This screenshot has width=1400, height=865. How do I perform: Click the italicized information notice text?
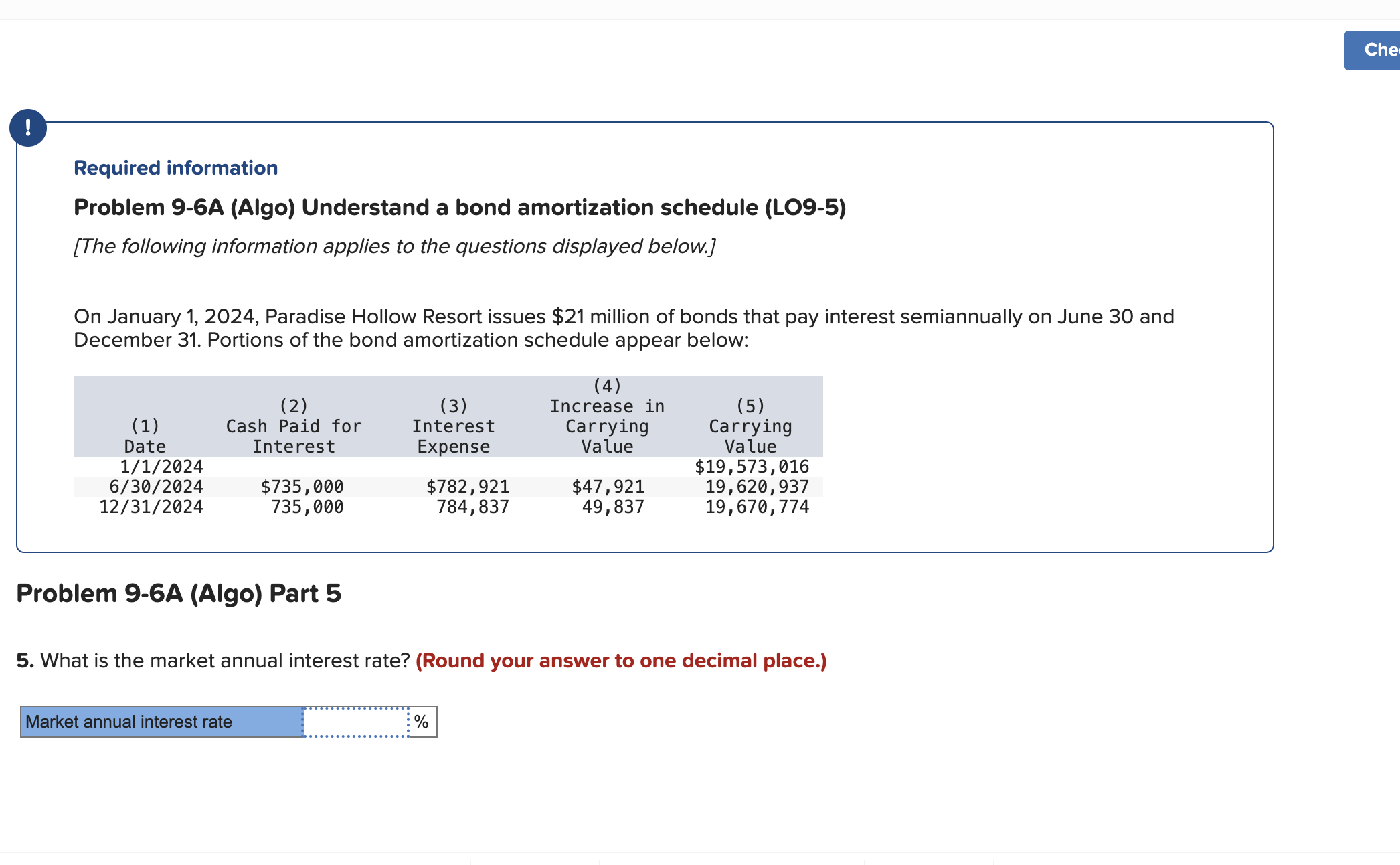click(393, 246)
